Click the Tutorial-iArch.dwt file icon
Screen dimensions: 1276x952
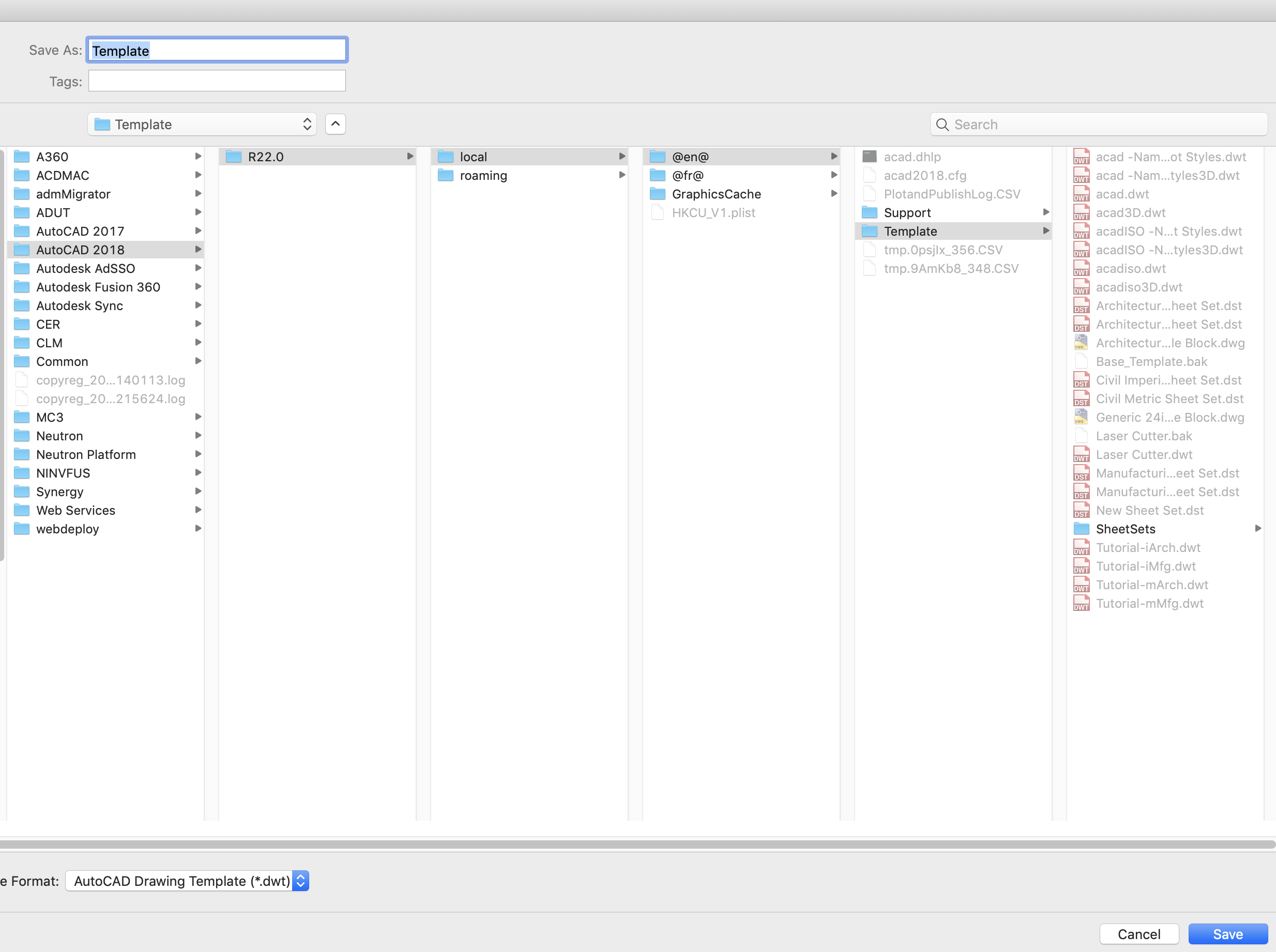(x=1081, y=547)
